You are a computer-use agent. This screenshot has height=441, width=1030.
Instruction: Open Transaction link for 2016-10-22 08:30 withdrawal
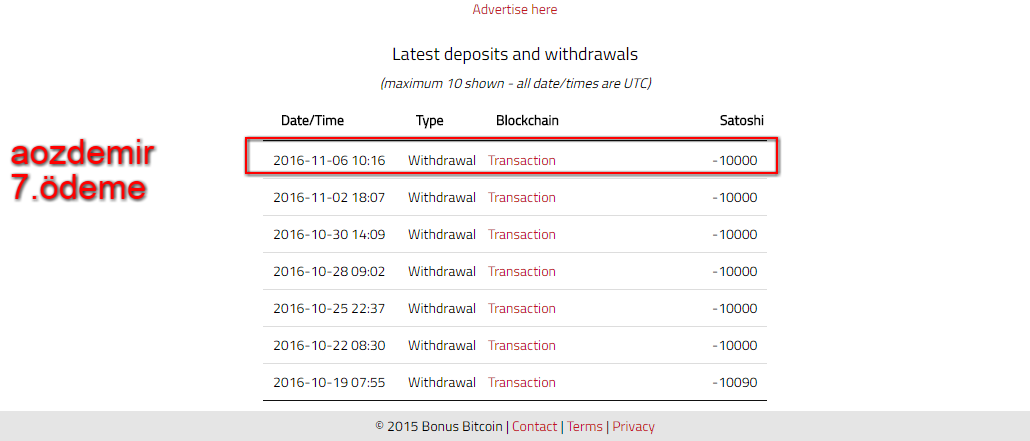tap(522, 346)
